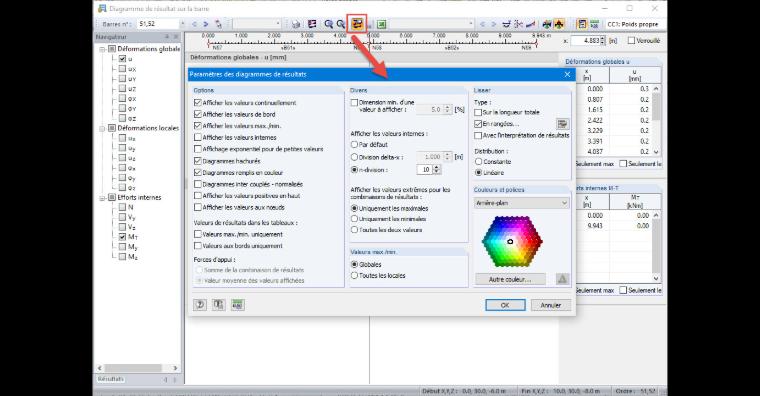Check uX under Déformations globales

coord(122,69)
